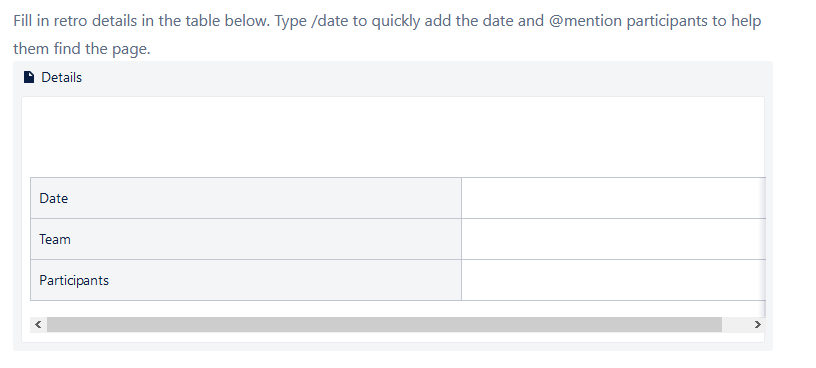The width and height of the screenshot is (816, 368).
Task: Click the word "Participants" in the table
Action: (x=74, y=281)
